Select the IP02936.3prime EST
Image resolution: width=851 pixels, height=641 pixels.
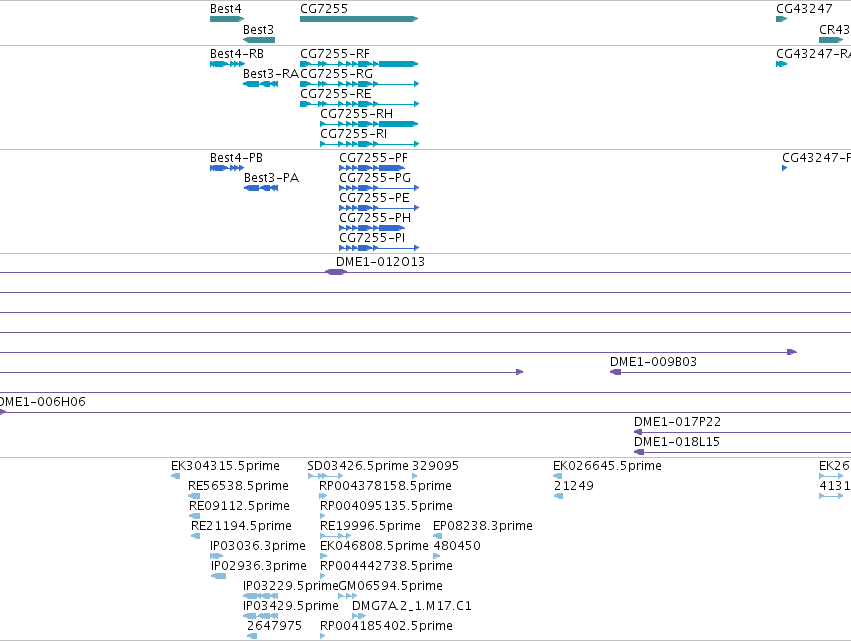point(218,576)
